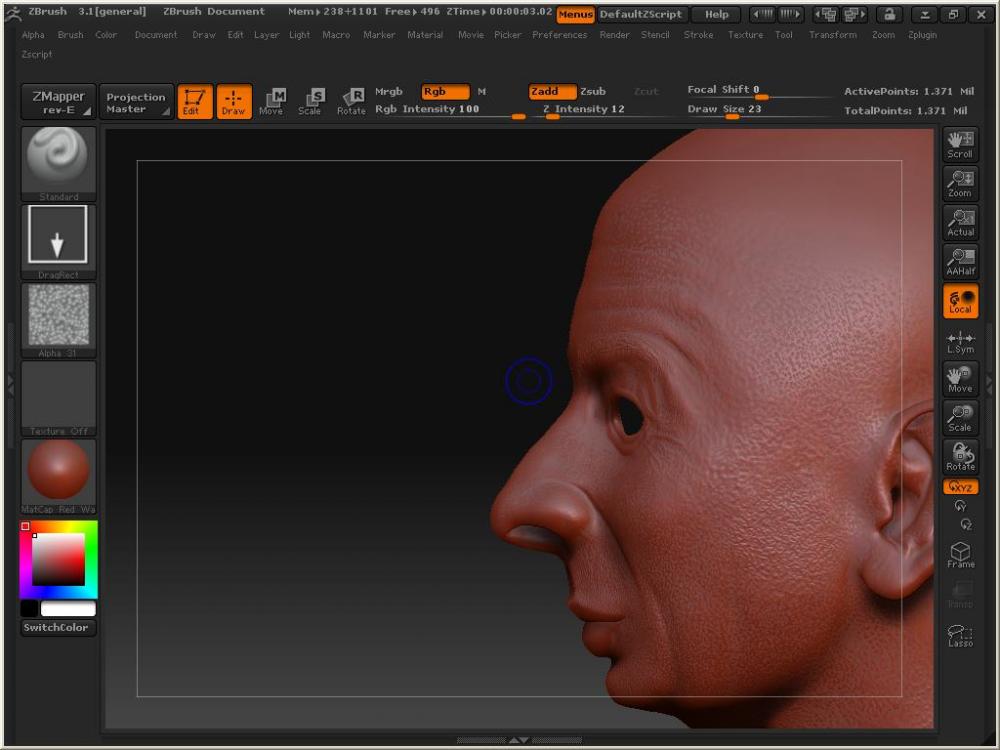The image size is (1000, 750).
Task: Click the Scroll canvas icon
Action: (x=960, y=144)
